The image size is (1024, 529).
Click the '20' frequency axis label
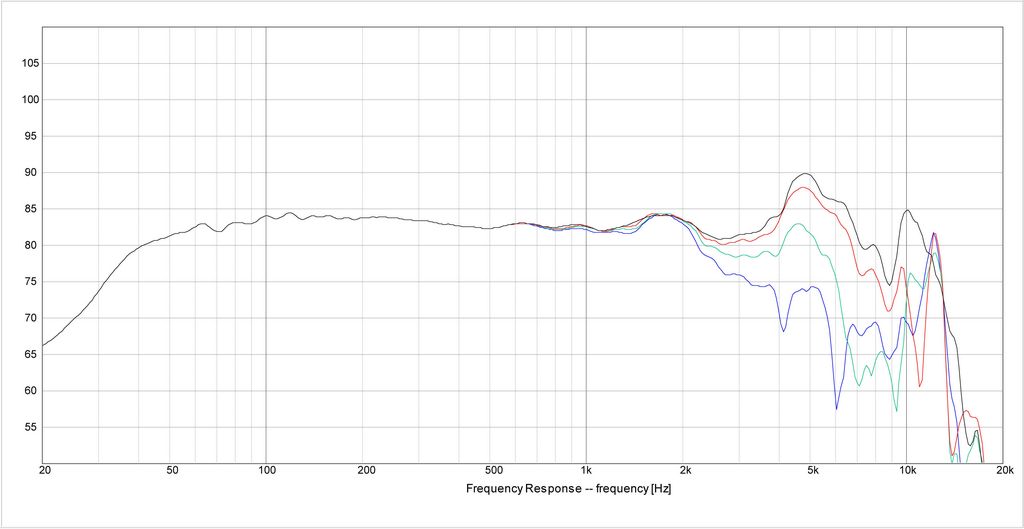click(46, 470)
